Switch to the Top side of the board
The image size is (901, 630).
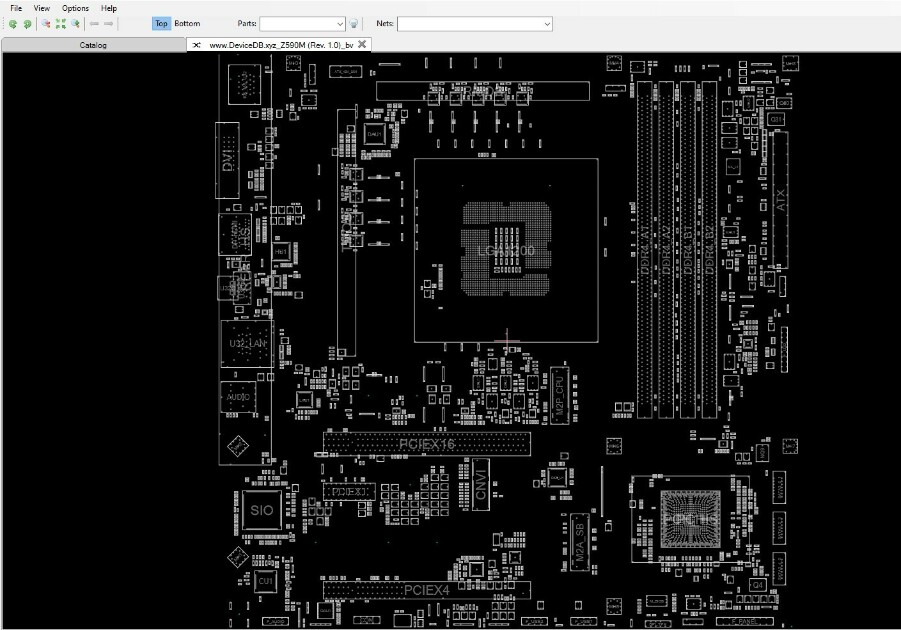coord(161,24)
